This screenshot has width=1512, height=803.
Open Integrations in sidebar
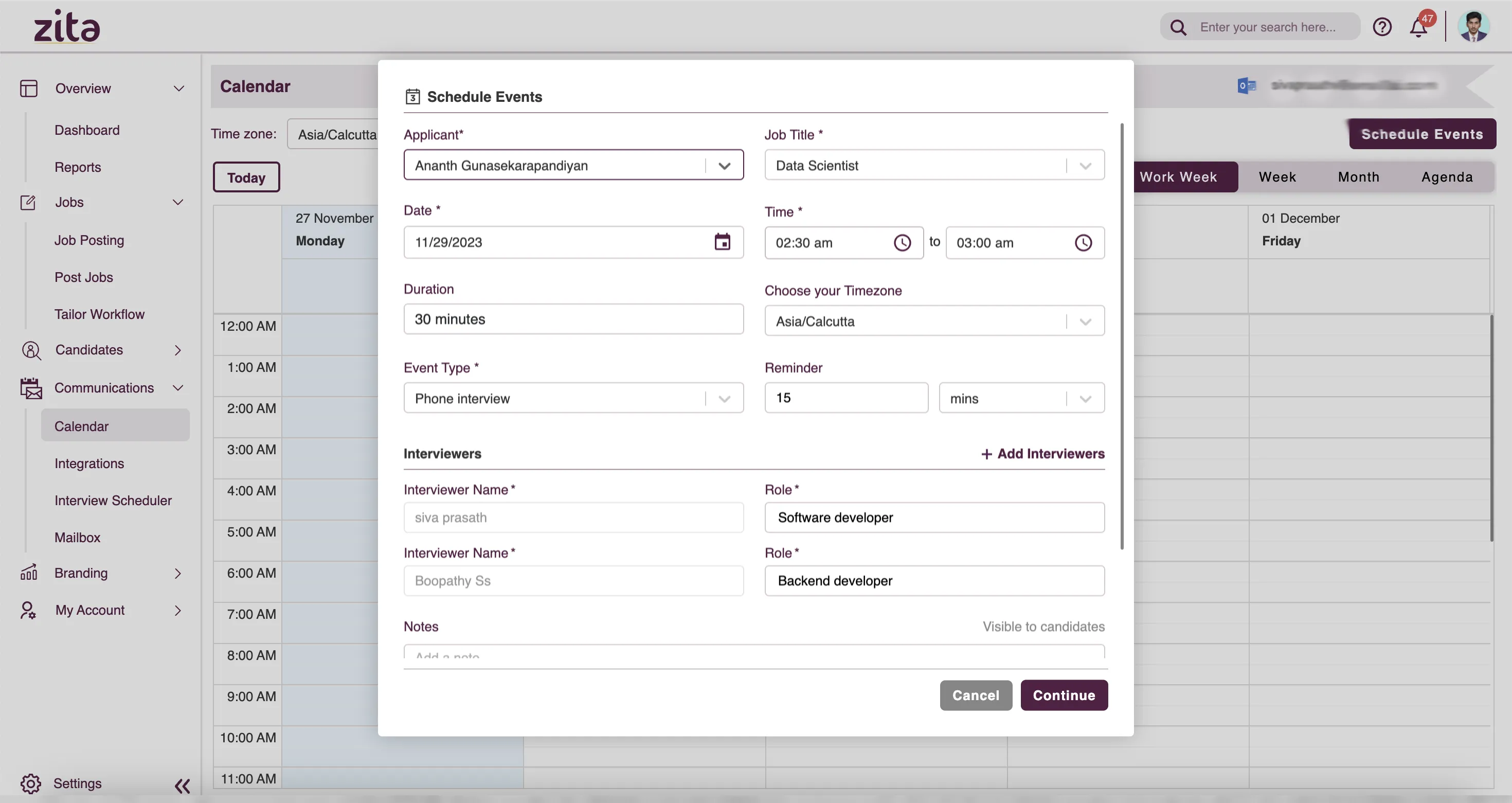tap(89, 463)
